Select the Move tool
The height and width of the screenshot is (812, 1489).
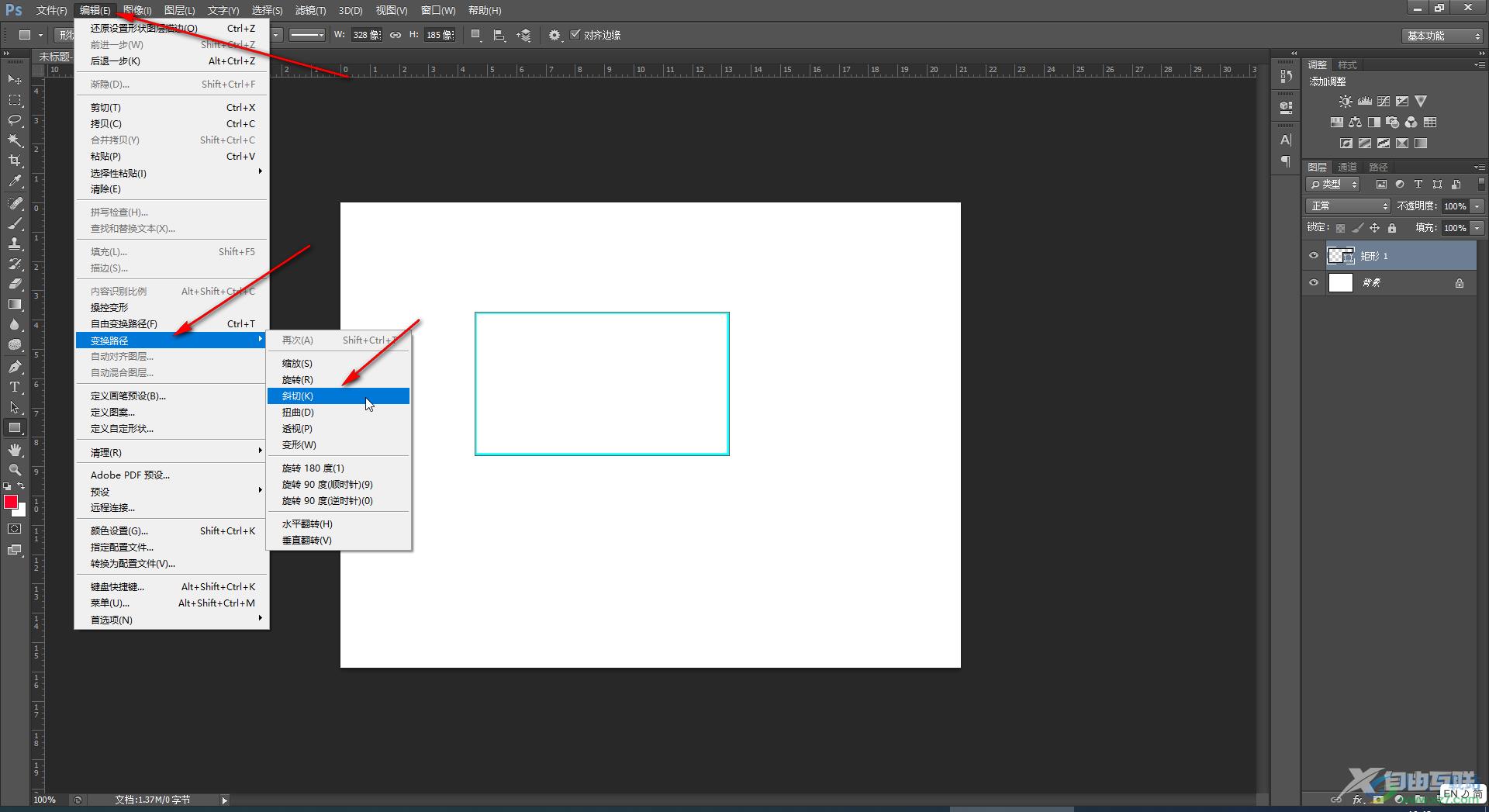[15, 80]
